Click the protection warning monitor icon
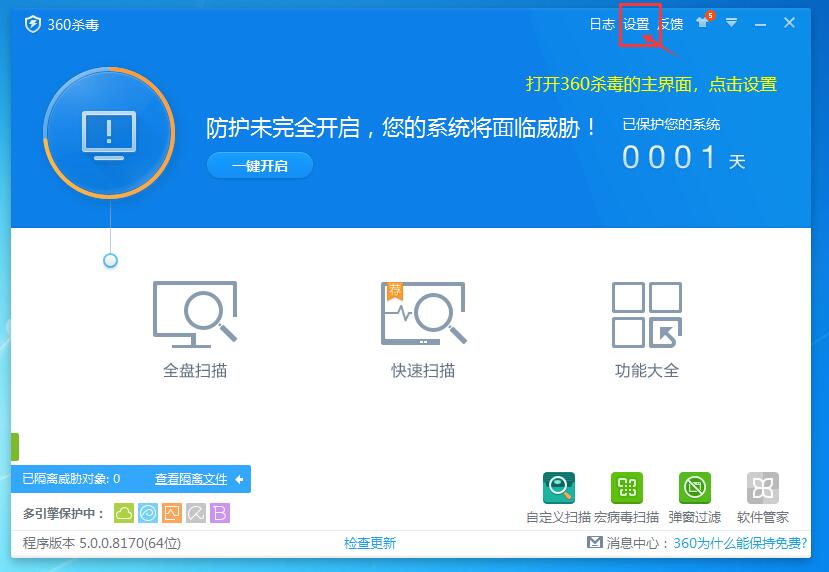 pos(109,133)
